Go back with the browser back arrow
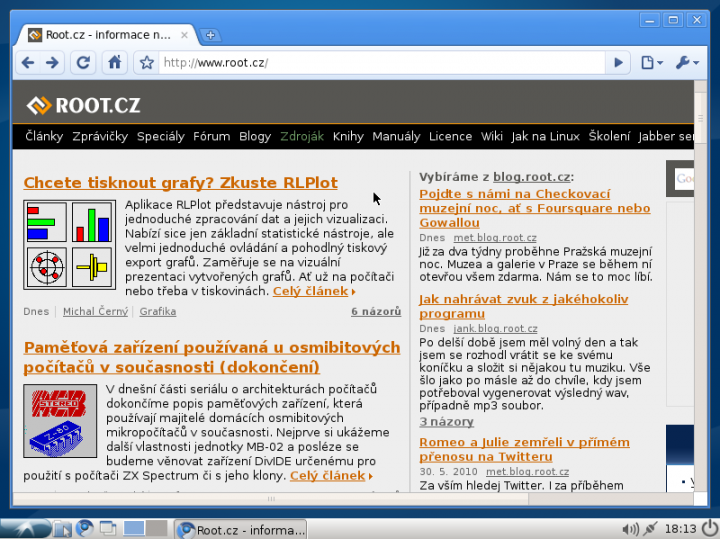 click(28, 62)
